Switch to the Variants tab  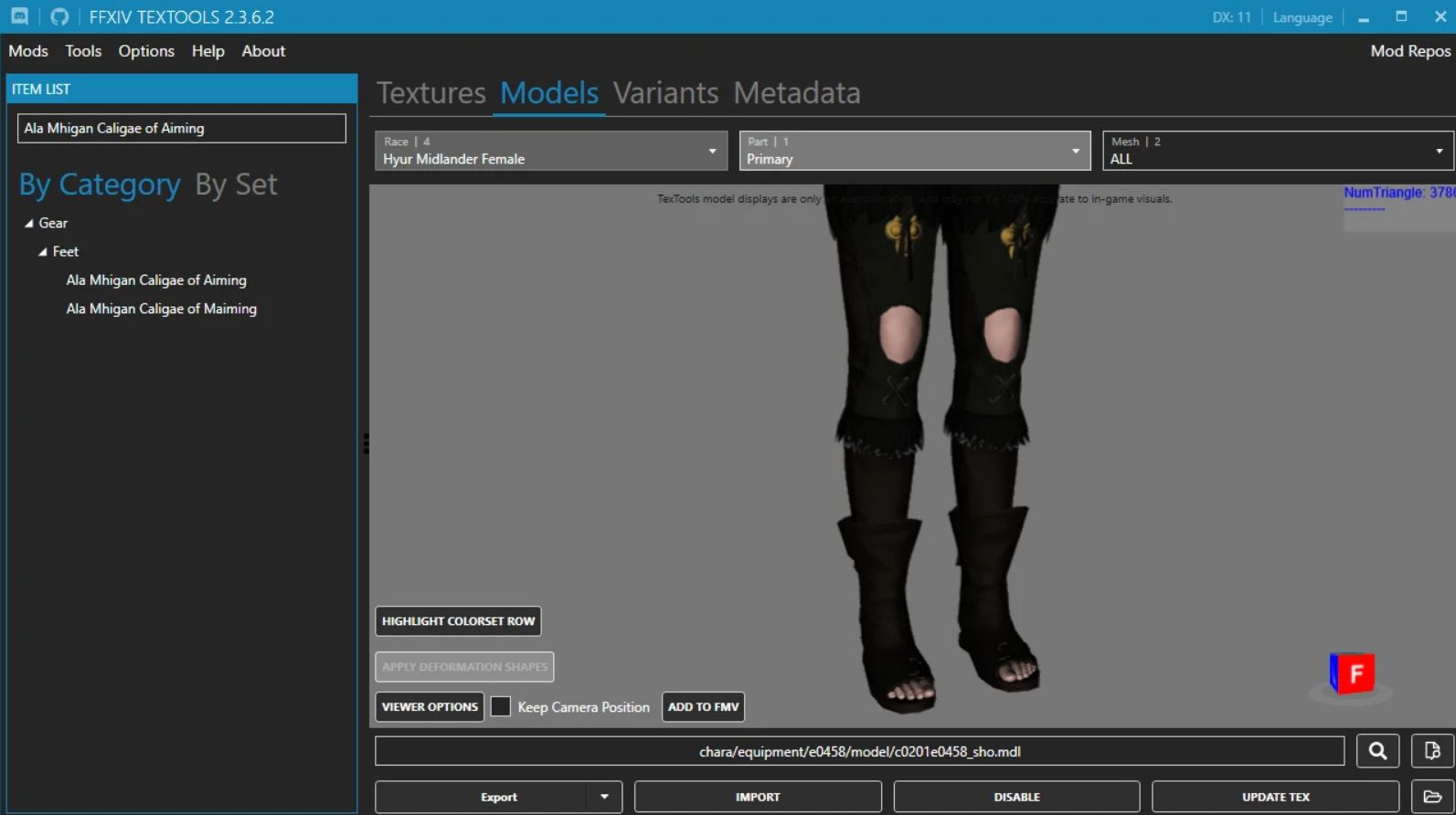[x=666, y=93]
